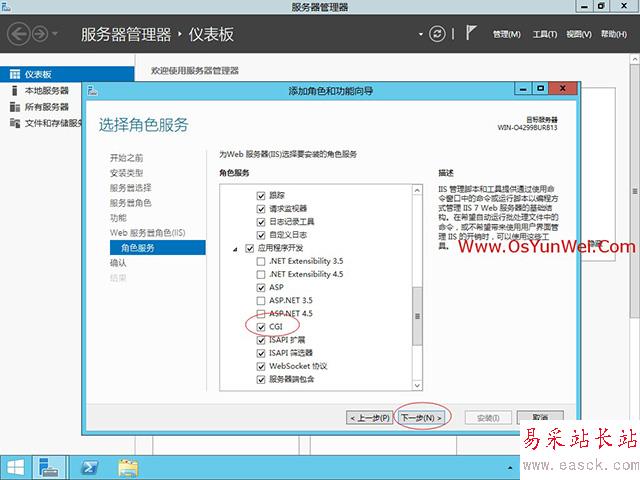Image resolution: width=640 pixels, height=480 pixels.
Task: Show hidden tray icons arrow
Action: coord(510,468)
